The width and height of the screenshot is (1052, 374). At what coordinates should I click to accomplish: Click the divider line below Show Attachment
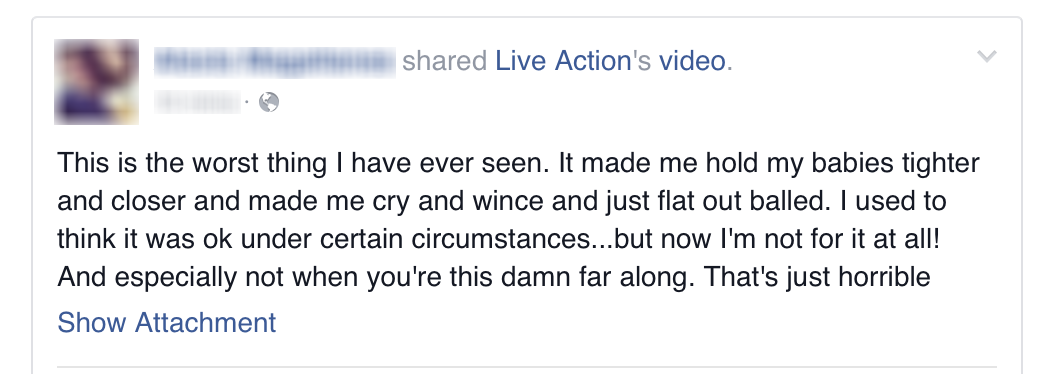point(526,367)
